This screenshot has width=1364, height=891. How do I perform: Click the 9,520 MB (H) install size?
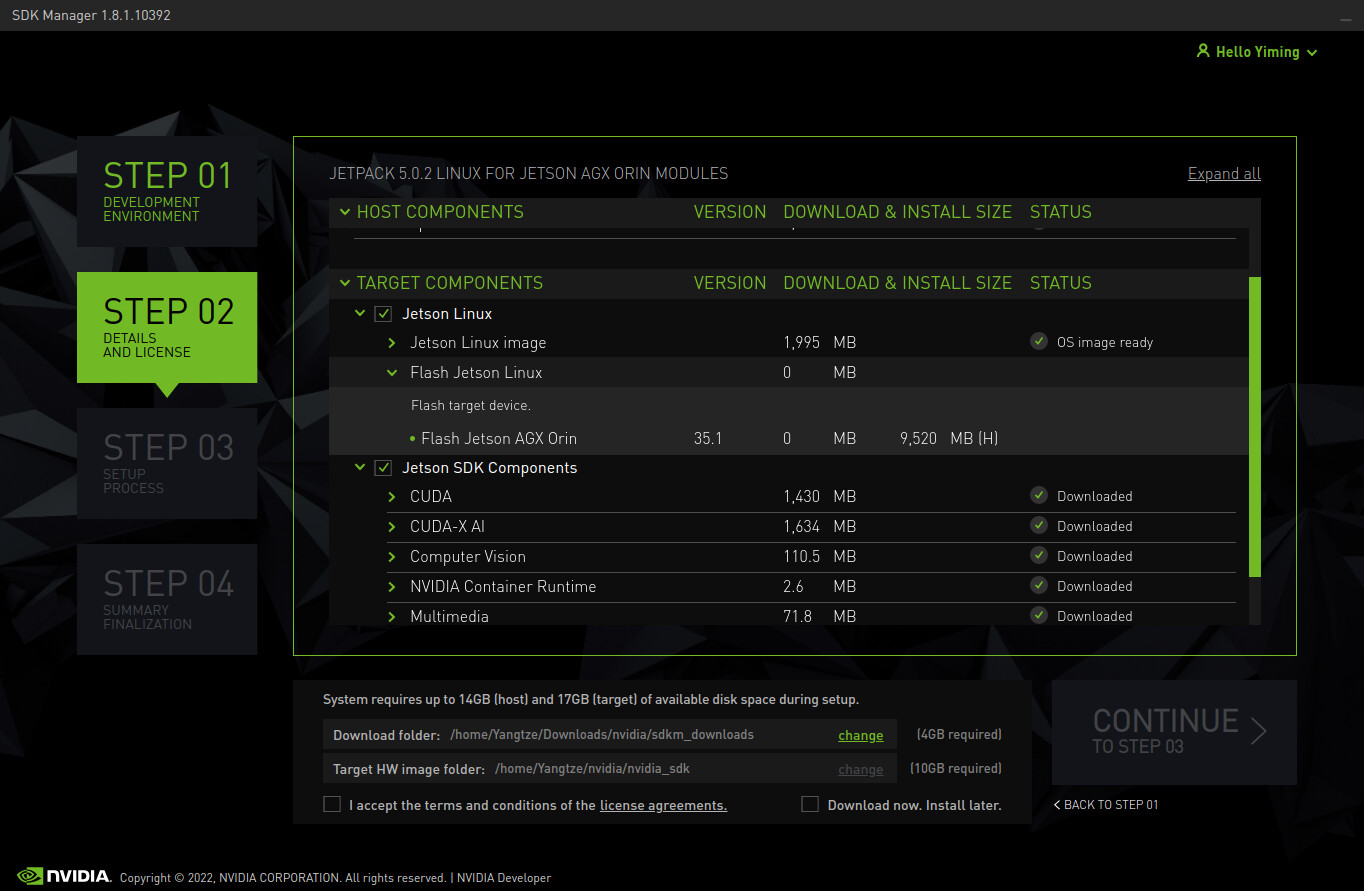[x=949, y=438]
